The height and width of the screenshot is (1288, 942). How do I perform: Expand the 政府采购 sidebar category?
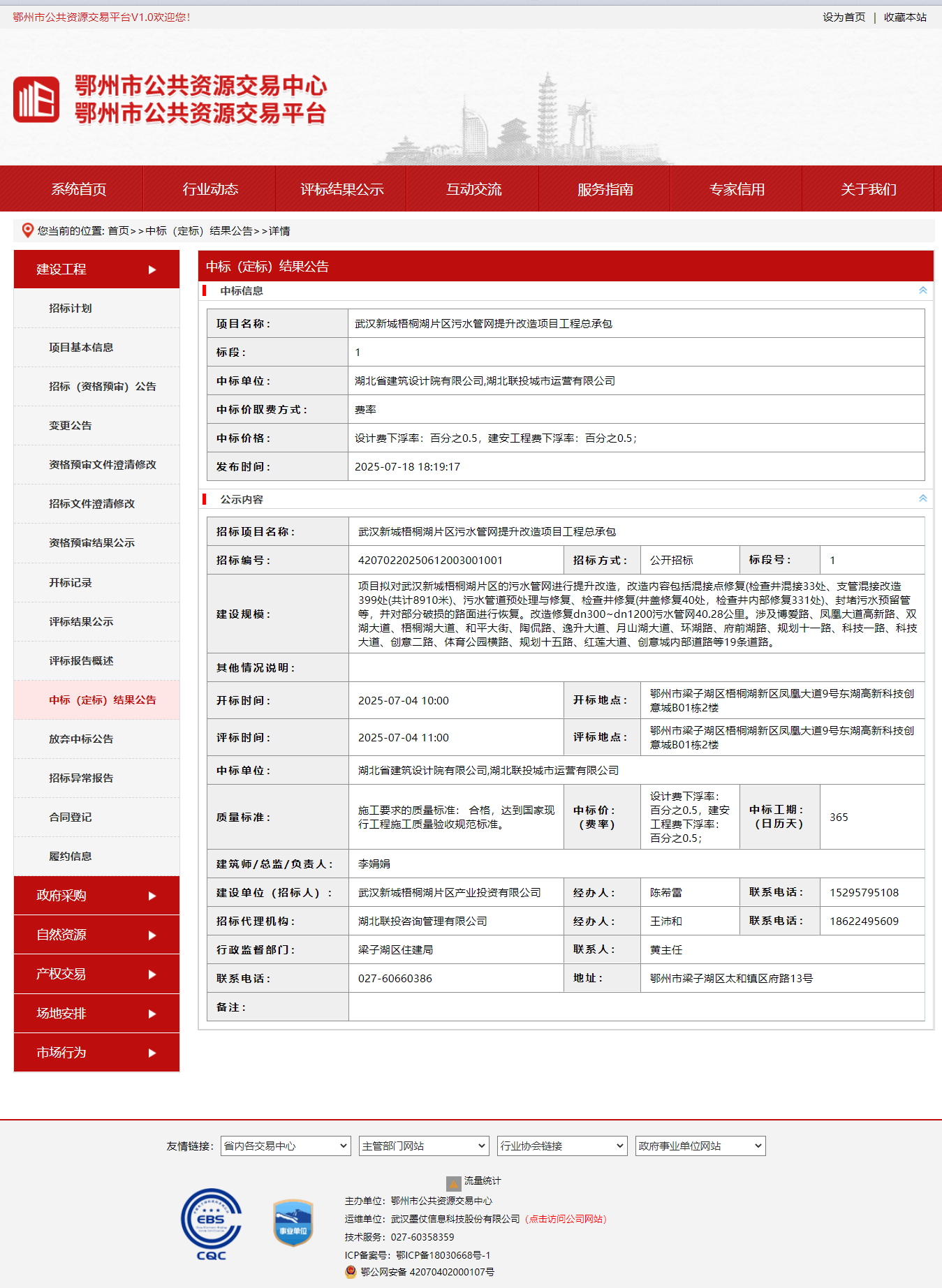96,896
